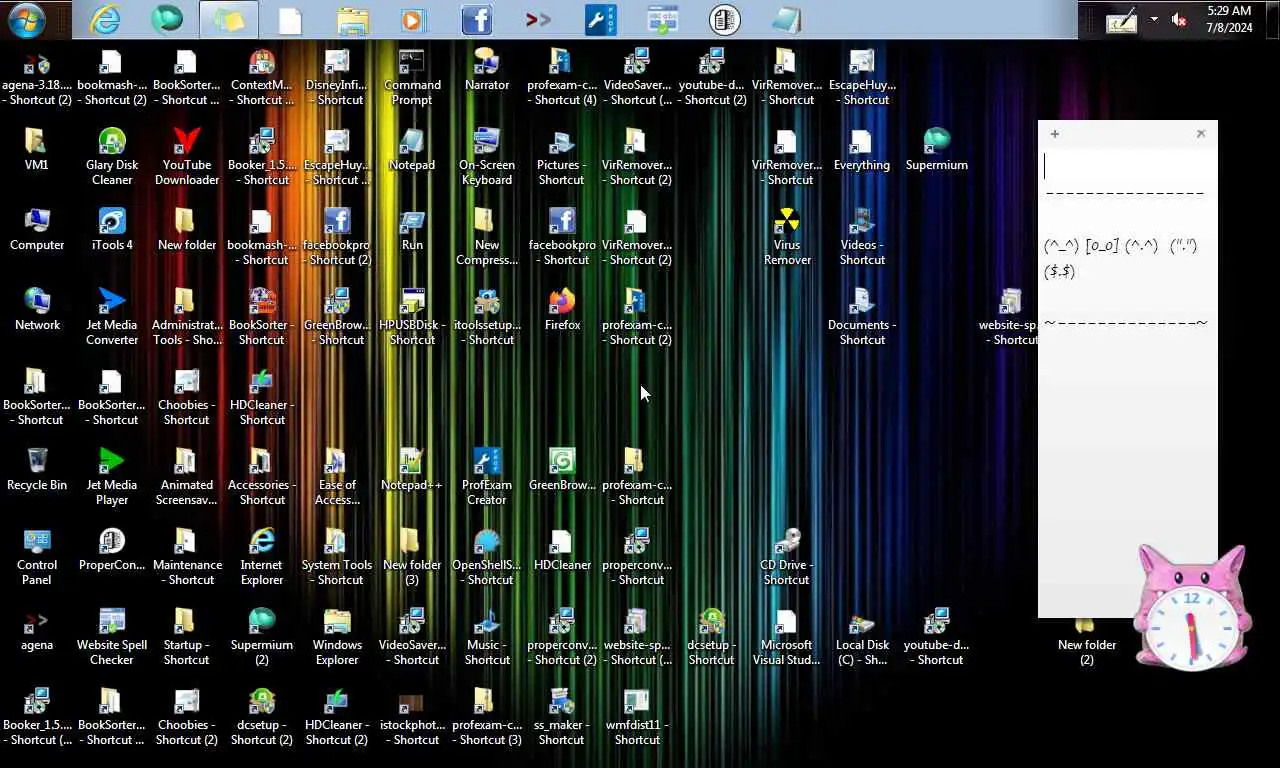This screenshot has height=768, width=1280.
Task: Click into the sticky note text area
Action: (1127, 380)
